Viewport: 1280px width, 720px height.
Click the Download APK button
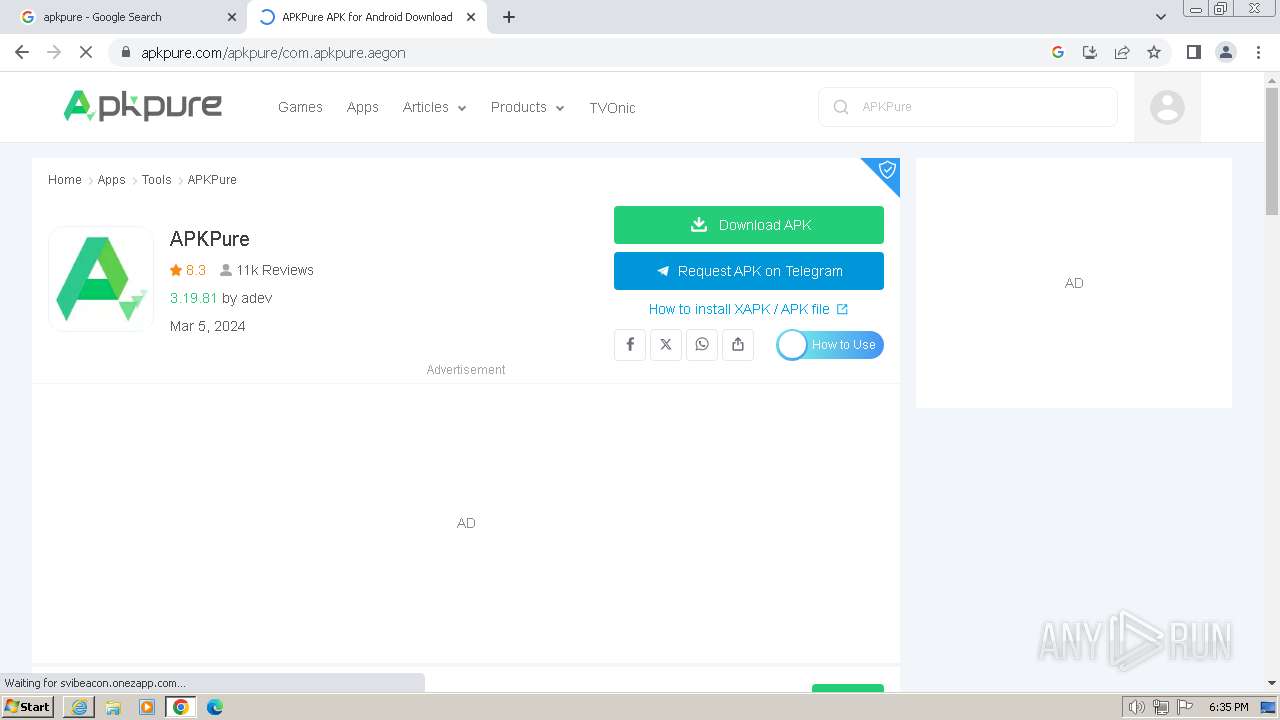(749, 225)
